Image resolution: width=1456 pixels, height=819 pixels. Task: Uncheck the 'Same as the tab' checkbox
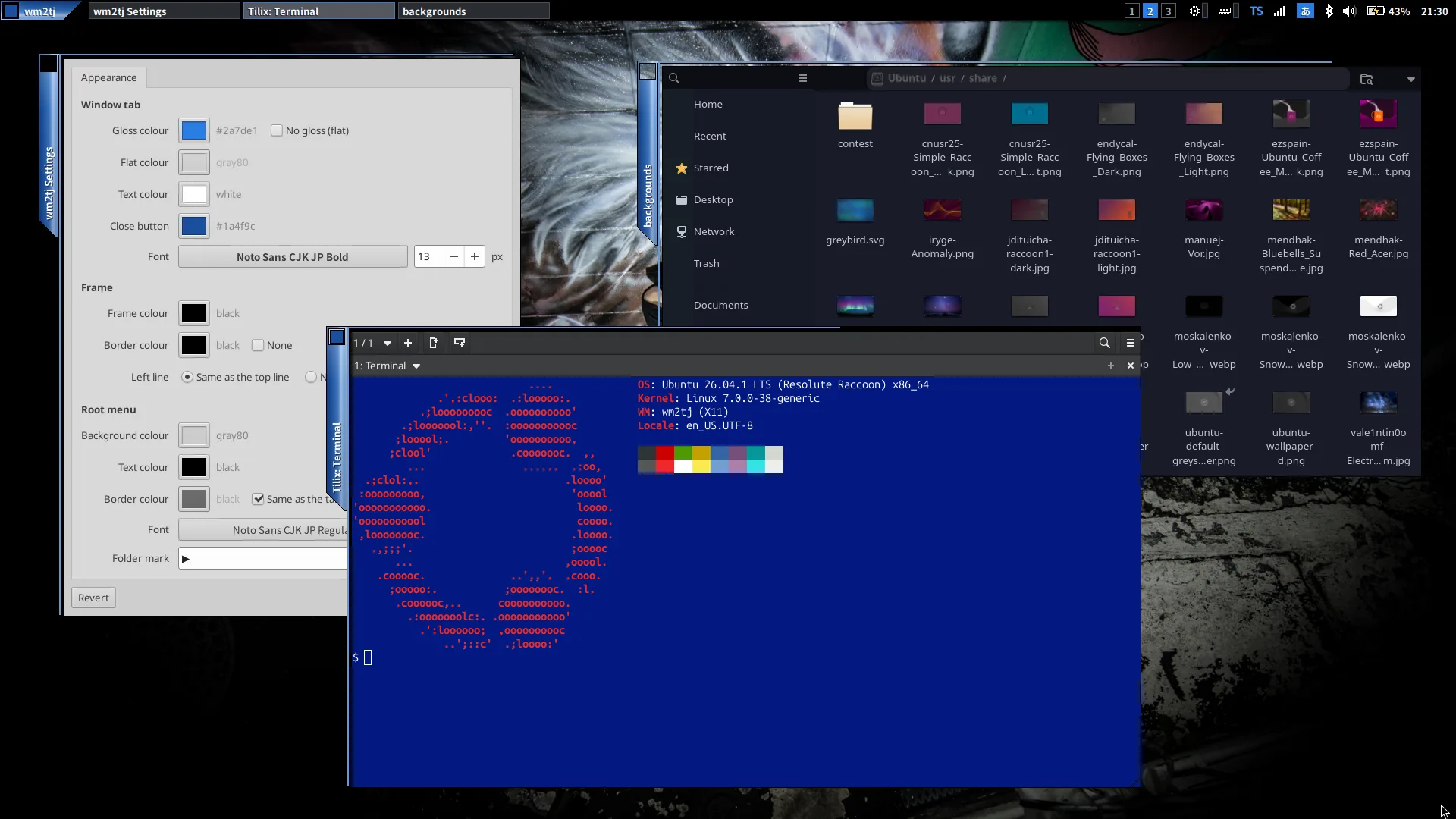click(x=259, y=499)
